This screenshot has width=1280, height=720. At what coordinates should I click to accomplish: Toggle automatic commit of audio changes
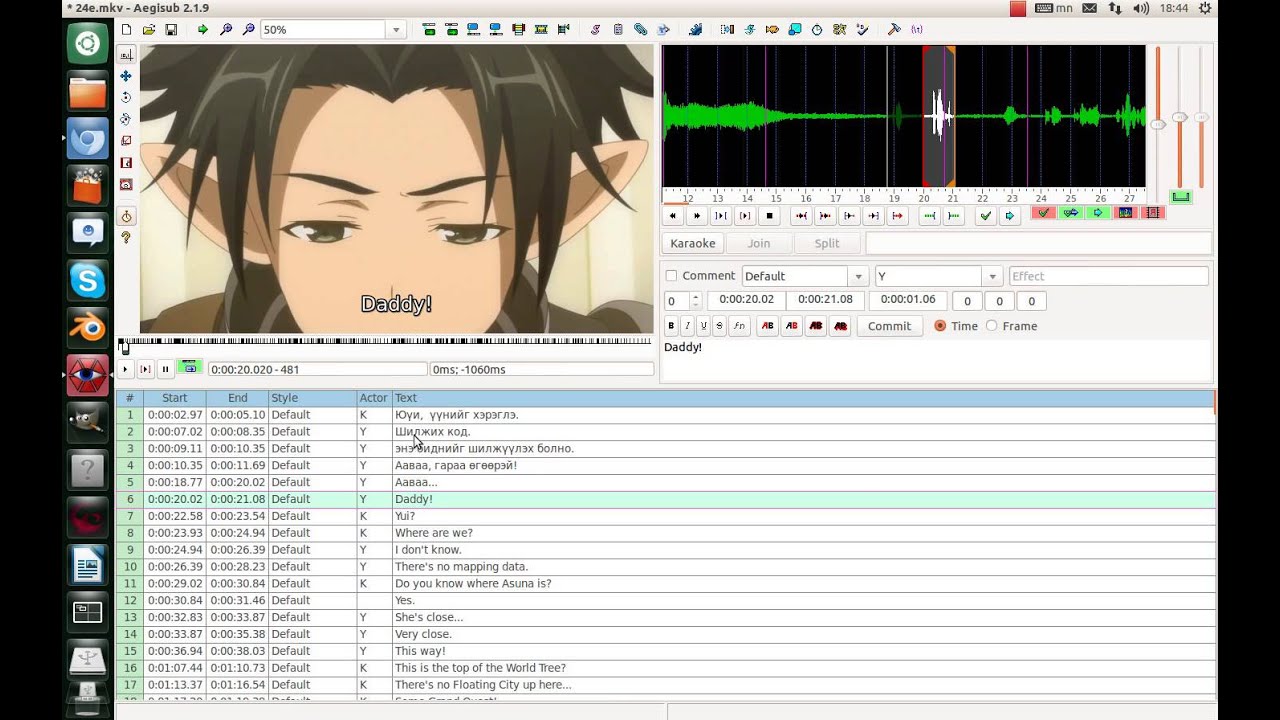pos(1044,213)
